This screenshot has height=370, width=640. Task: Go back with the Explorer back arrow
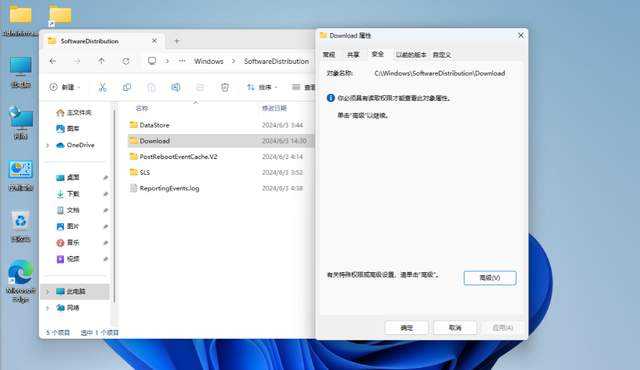pyautogui.click(x=53, y=61)
